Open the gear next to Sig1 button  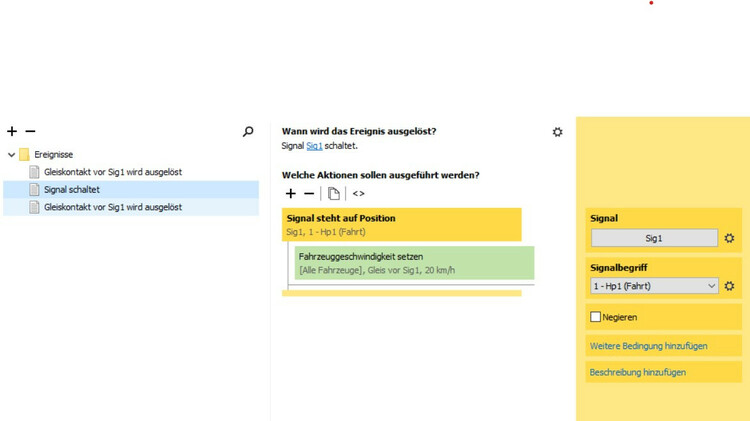(x=730, y=238)
